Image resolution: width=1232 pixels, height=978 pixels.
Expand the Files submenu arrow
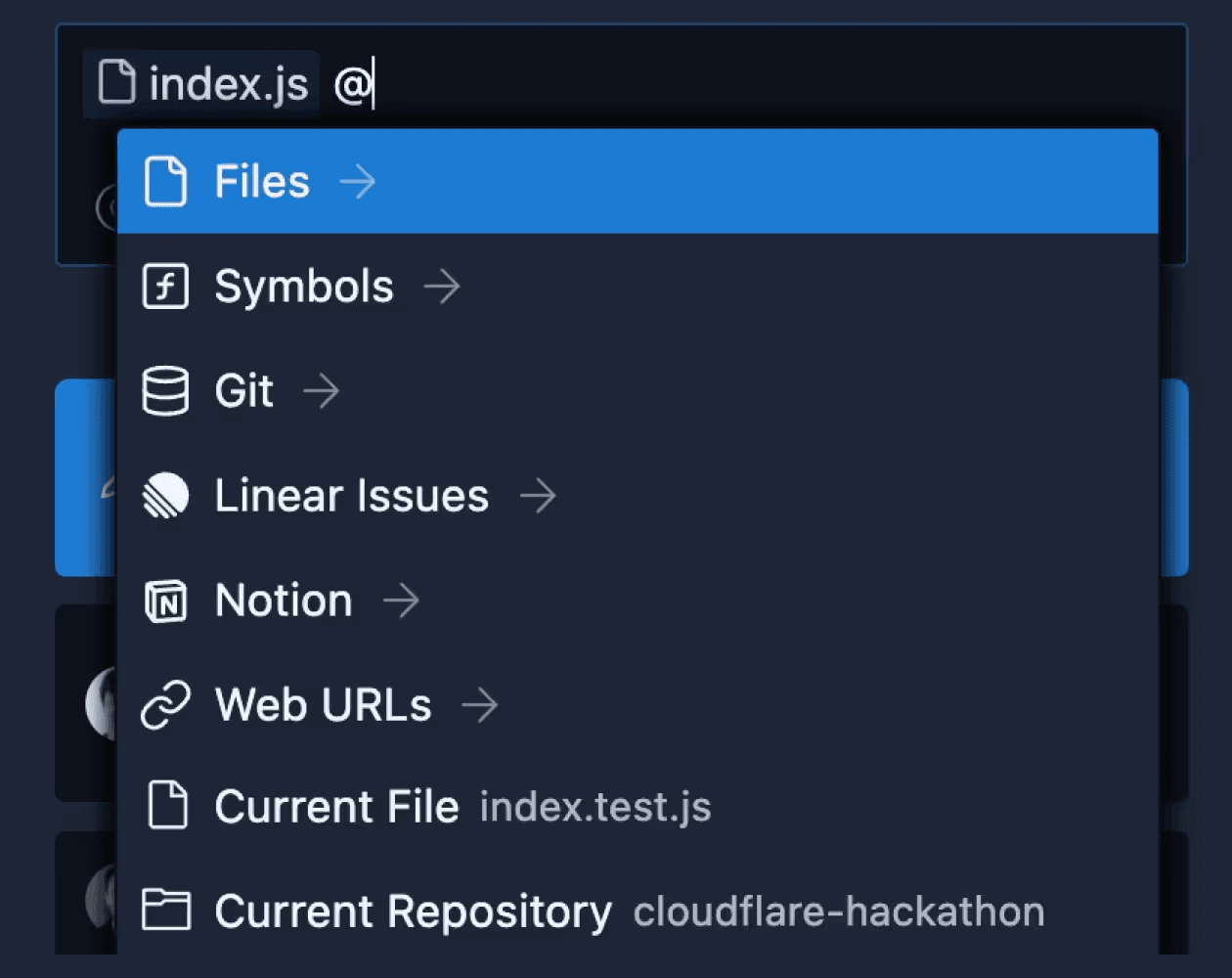pyautogui.click(x=357, y=182)
